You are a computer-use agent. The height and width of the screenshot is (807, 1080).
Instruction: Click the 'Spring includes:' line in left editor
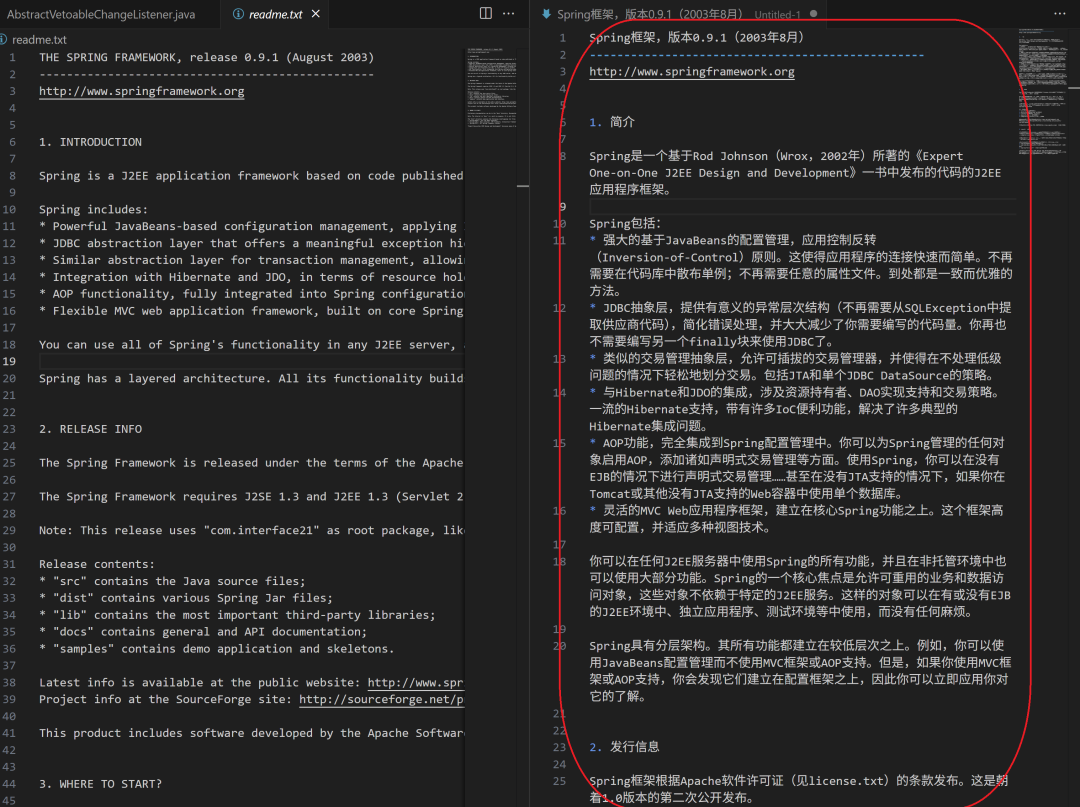[x=93, y=209]
